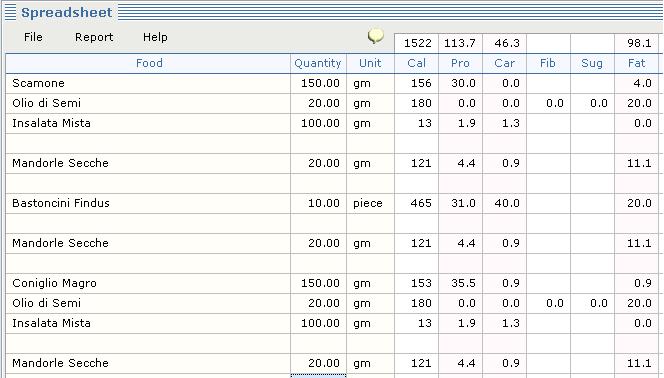
Task: Click the Sug column header
Action: [592, 63]
